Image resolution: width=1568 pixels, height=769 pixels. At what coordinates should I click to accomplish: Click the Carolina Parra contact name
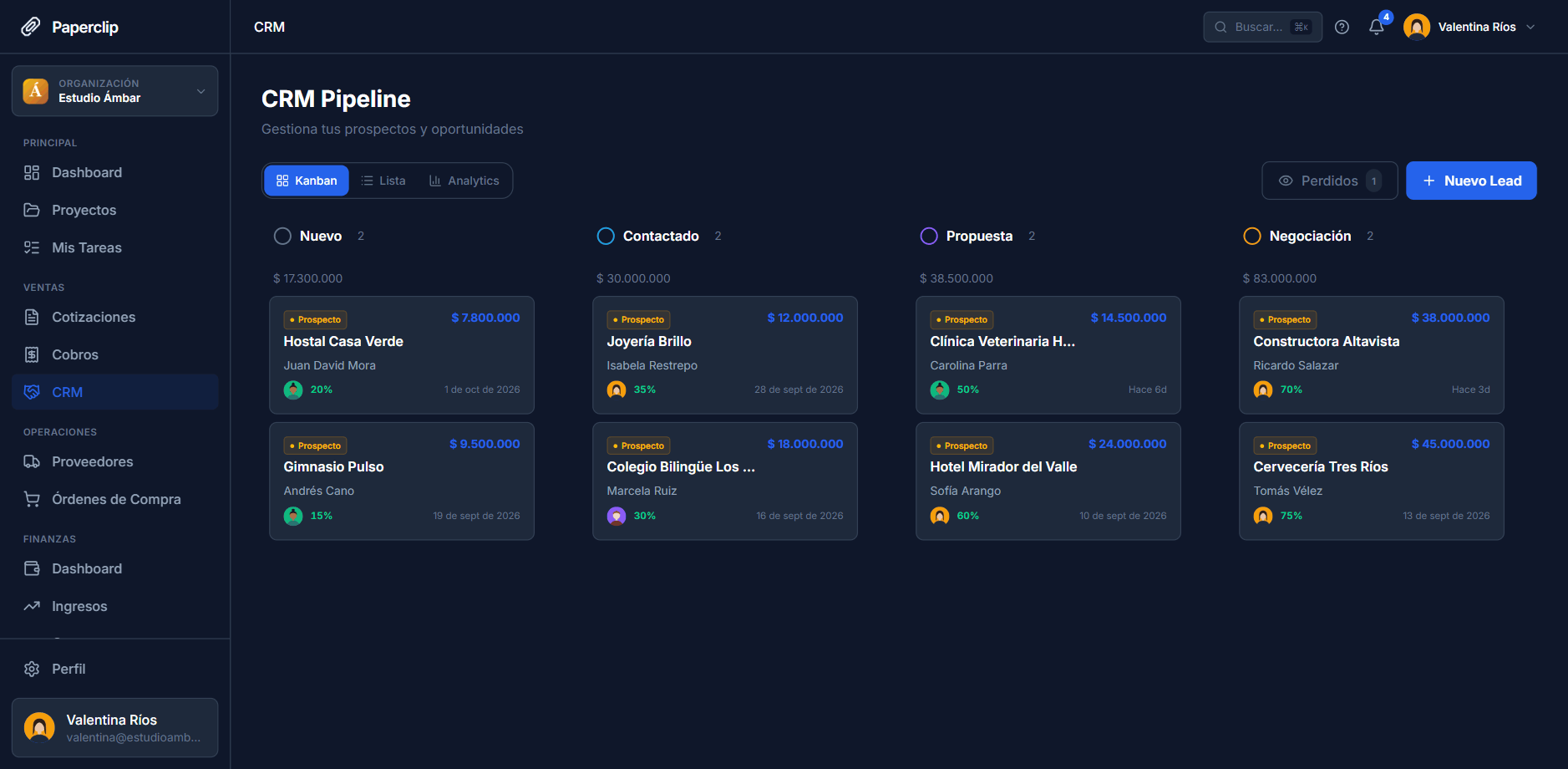[968, 365]
